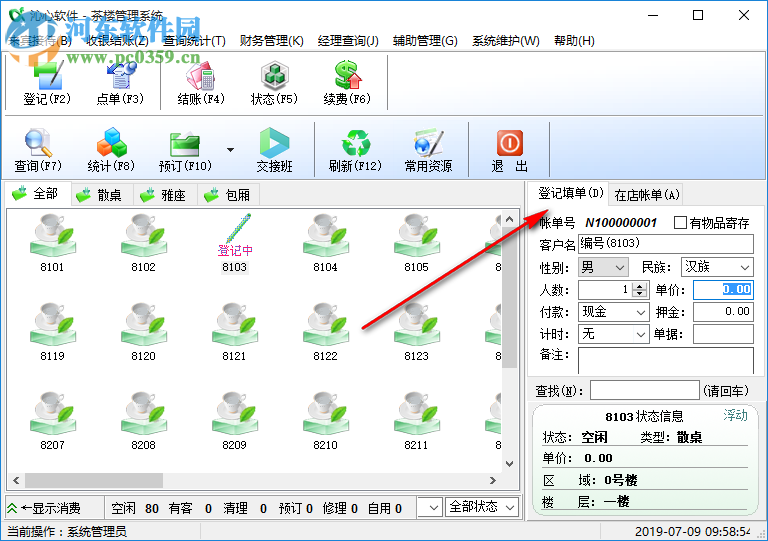The image size is (768, 541).
Task: Click the vertical scrollbar down arrow
Action: pos(509,464)
